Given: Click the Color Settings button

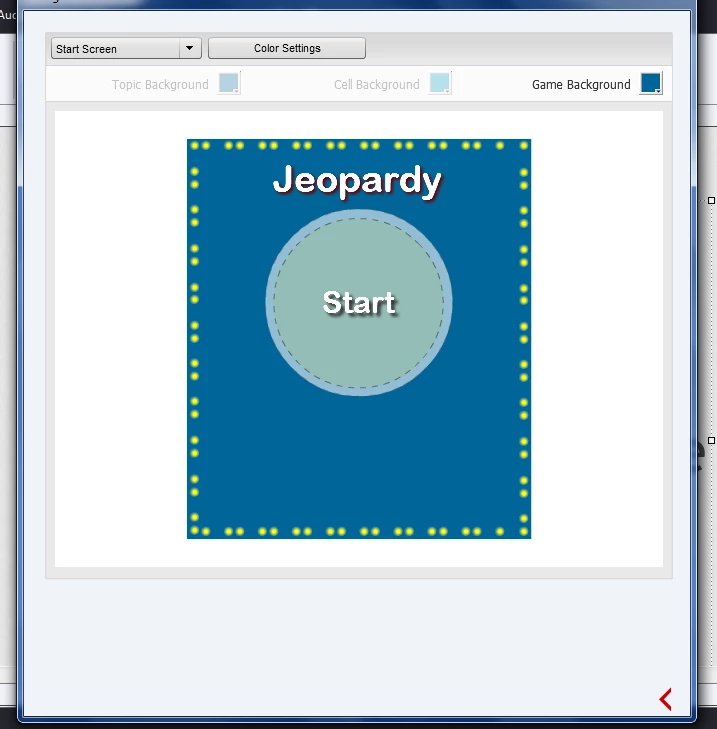Looking at the screenshot, I should (287, 48).
